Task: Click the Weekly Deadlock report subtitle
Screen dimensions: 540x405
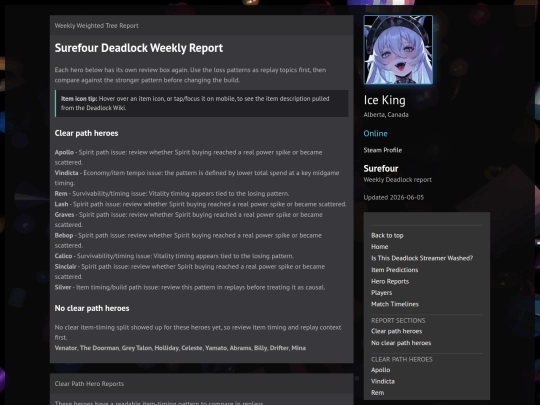Action: tap(397, 180)
